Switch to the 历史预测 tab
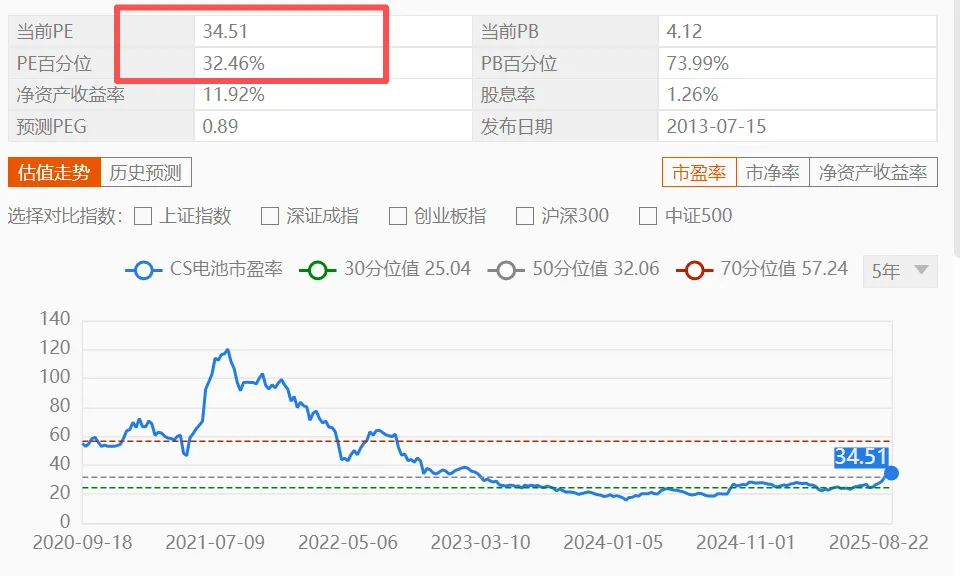Viewport: 960px width, 576px height. coord(145,172)
